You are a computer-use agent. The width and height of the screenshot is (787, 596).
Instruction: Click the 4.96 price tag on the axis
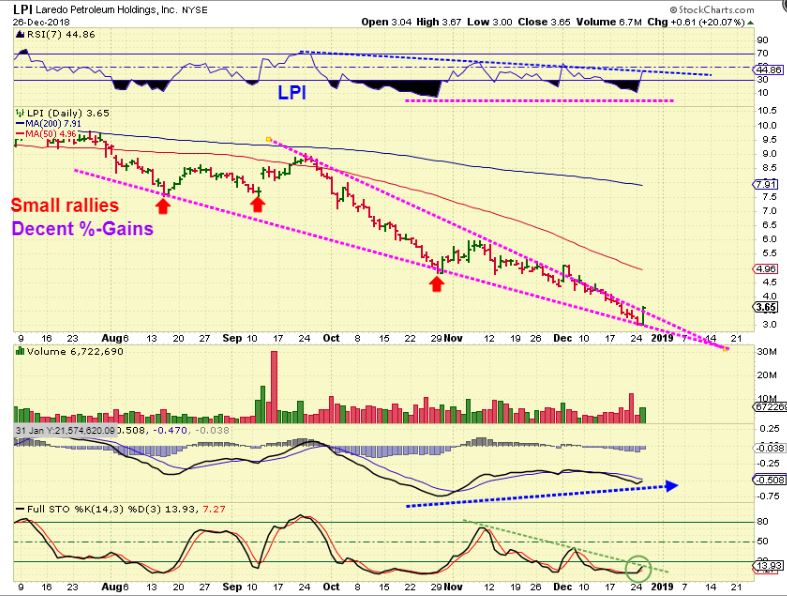[x=766, y=269]
